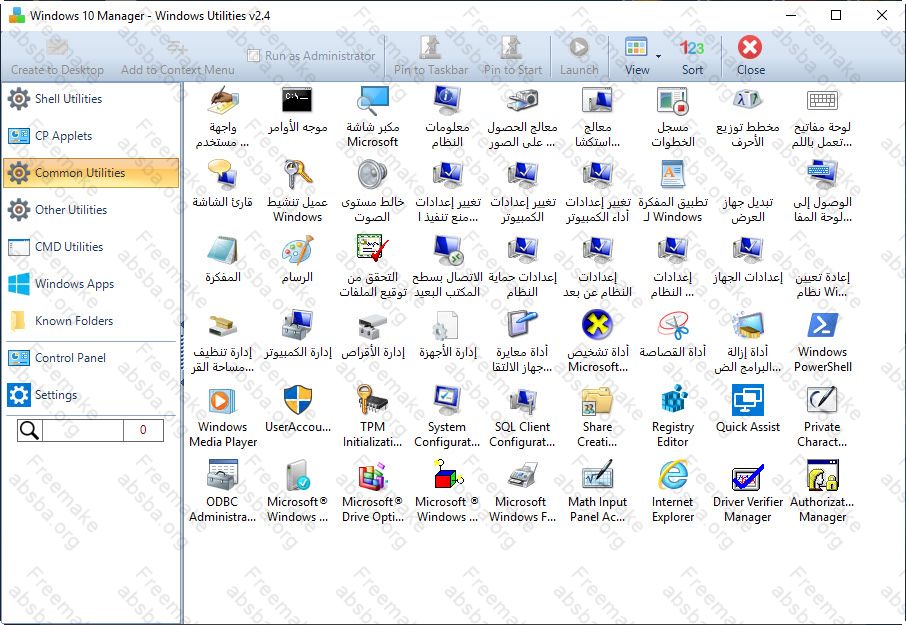This screenshot has width=906, height=625.
Task: Select the Device Manager icon (إدارة الأجهزة)
Action: coord(447,325)
